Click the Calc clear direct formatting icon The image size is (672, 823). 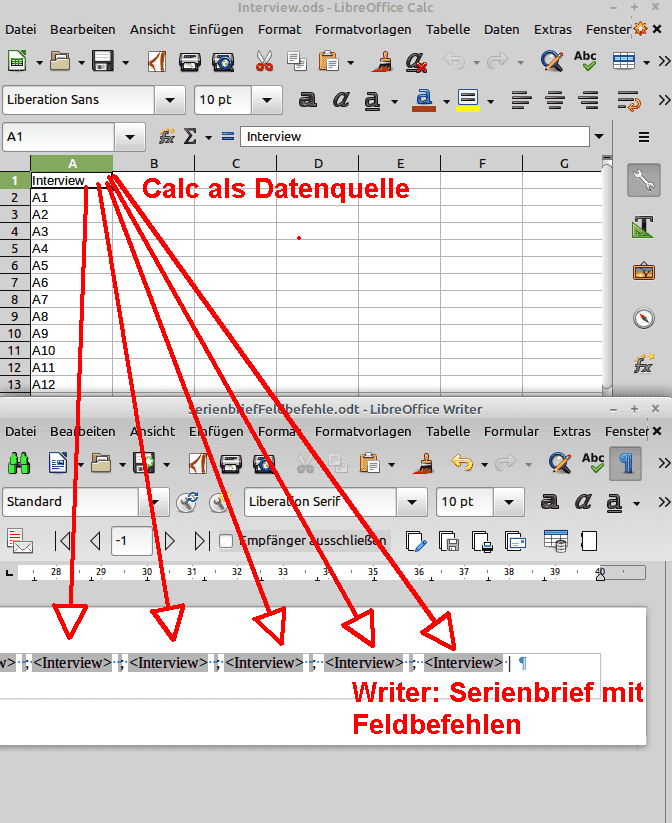point(416,62)
